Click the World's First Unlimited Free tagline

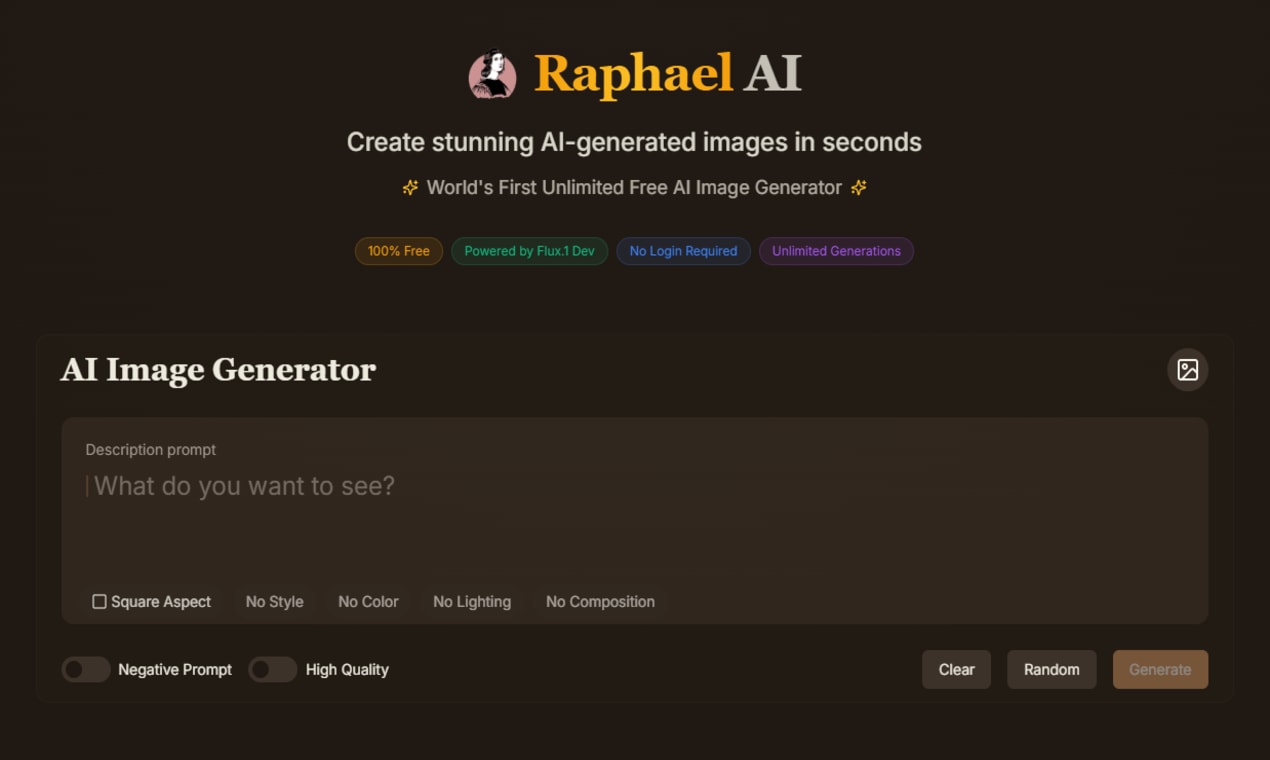tap(634, 188)
